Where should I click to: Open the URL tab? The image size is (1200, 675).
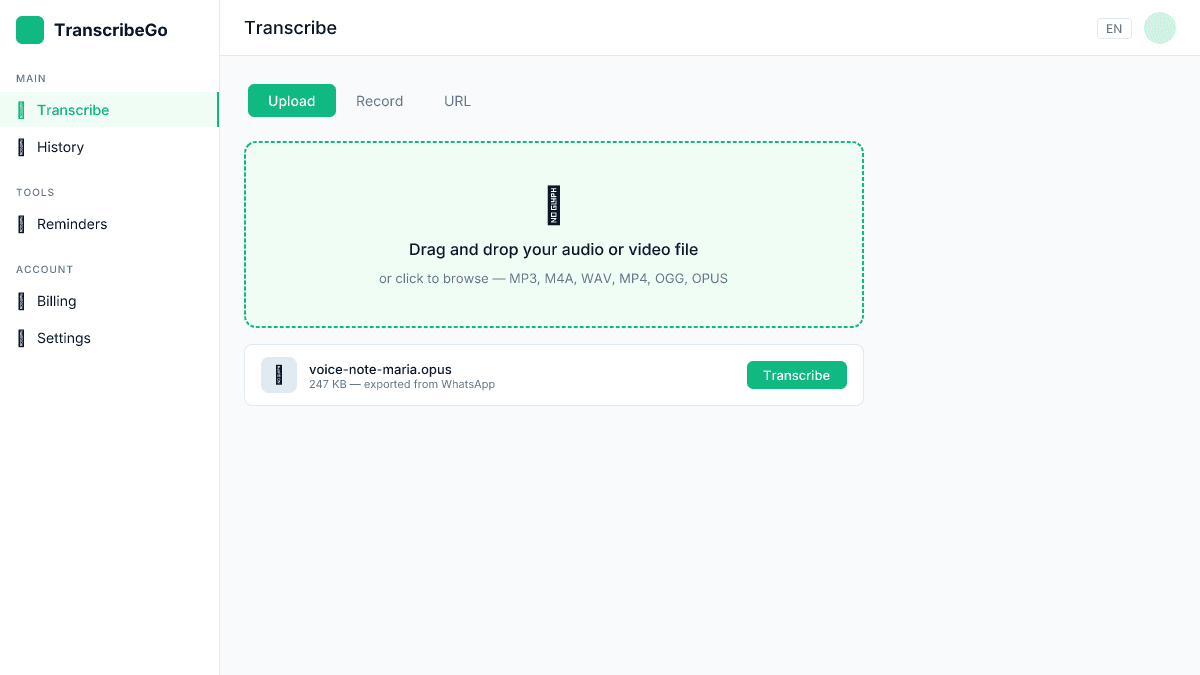pyautogui.click(x=457, y=101)
